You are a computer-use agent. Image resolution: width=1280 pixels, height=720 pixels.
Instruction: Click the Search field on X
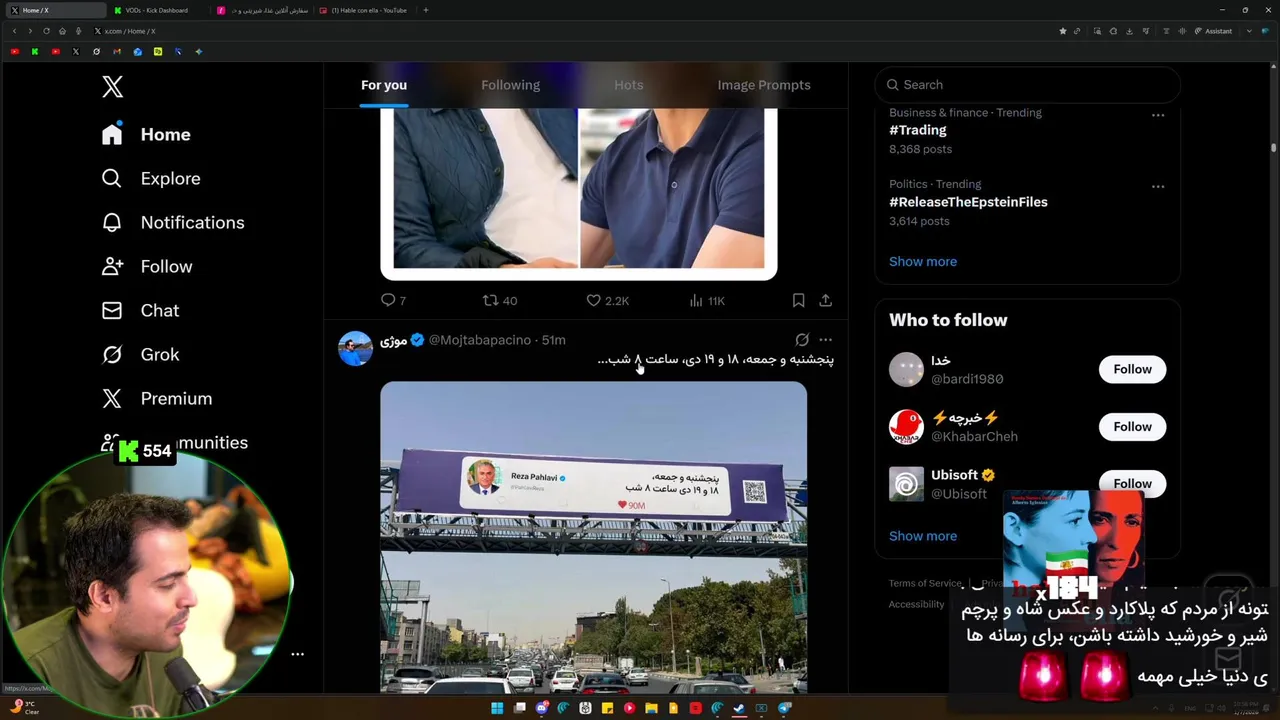[x=1027, y=85]
